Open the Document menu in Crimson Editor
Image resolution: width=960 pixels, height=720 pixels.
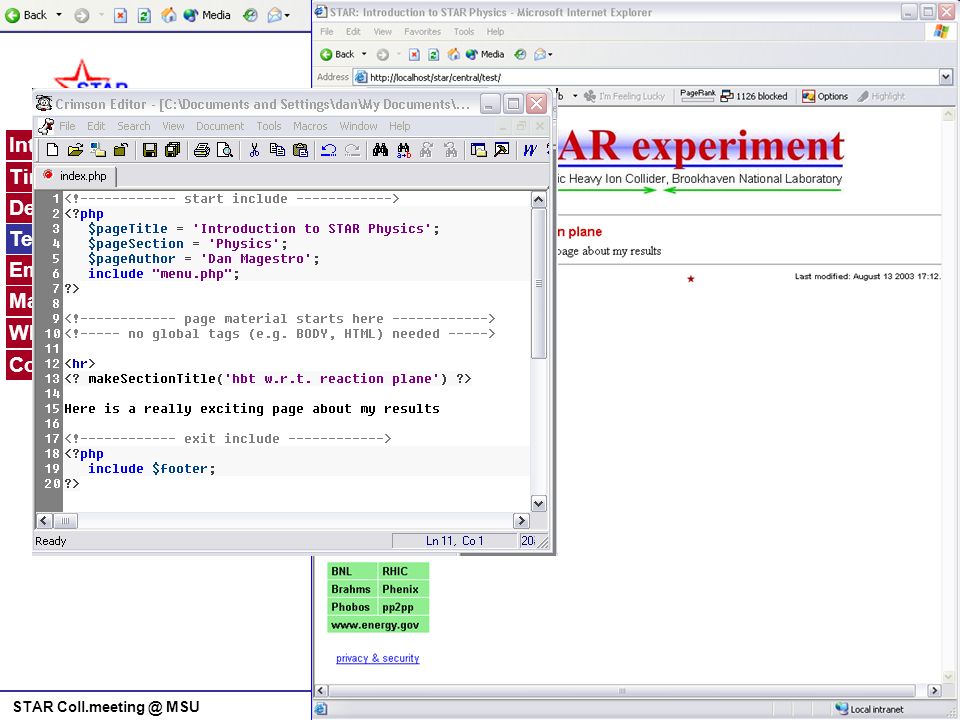coord(220,126)
